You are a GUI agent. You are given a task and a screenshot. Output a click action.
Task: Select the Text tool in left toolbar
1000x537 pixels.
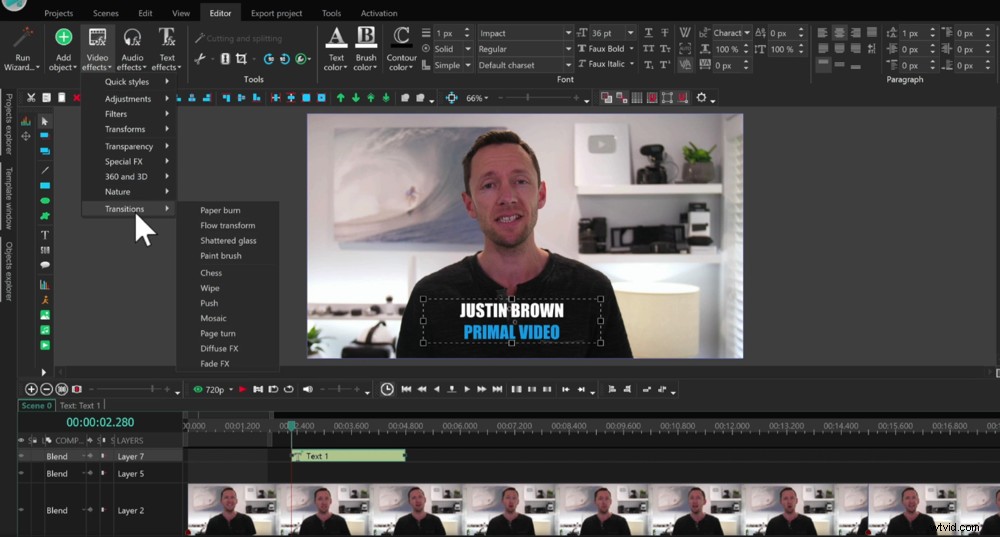45,235
